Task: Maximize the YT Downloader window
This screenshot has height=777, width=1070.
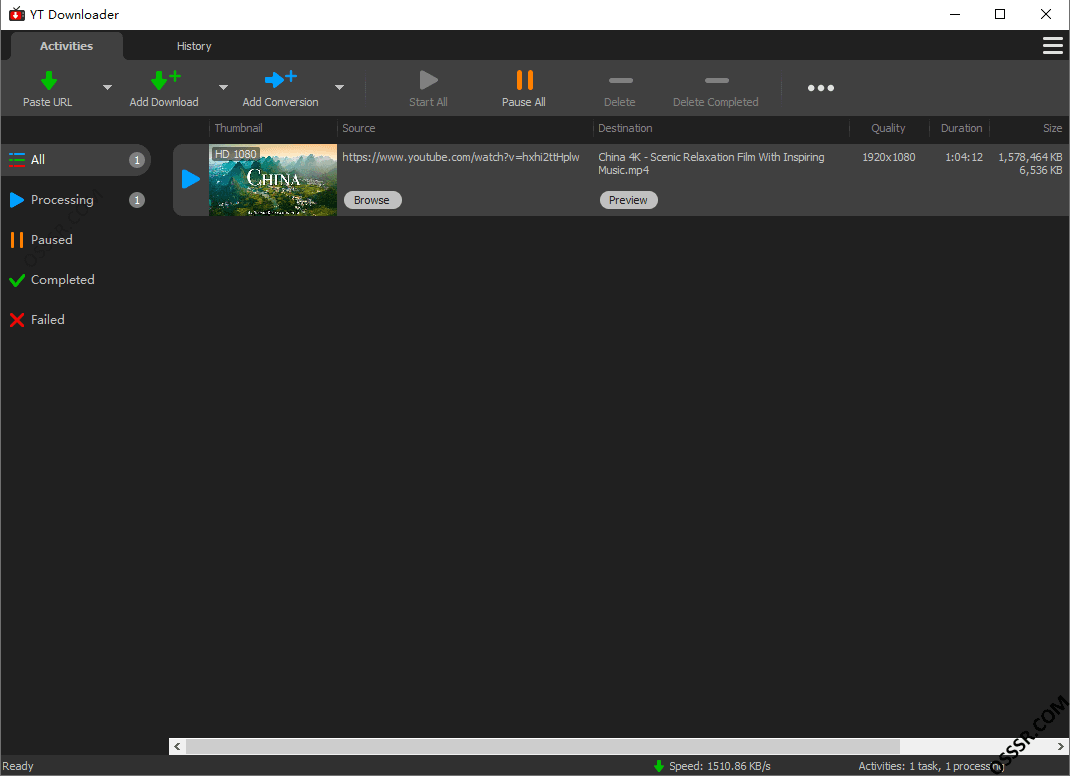Action: (1000, 14)
